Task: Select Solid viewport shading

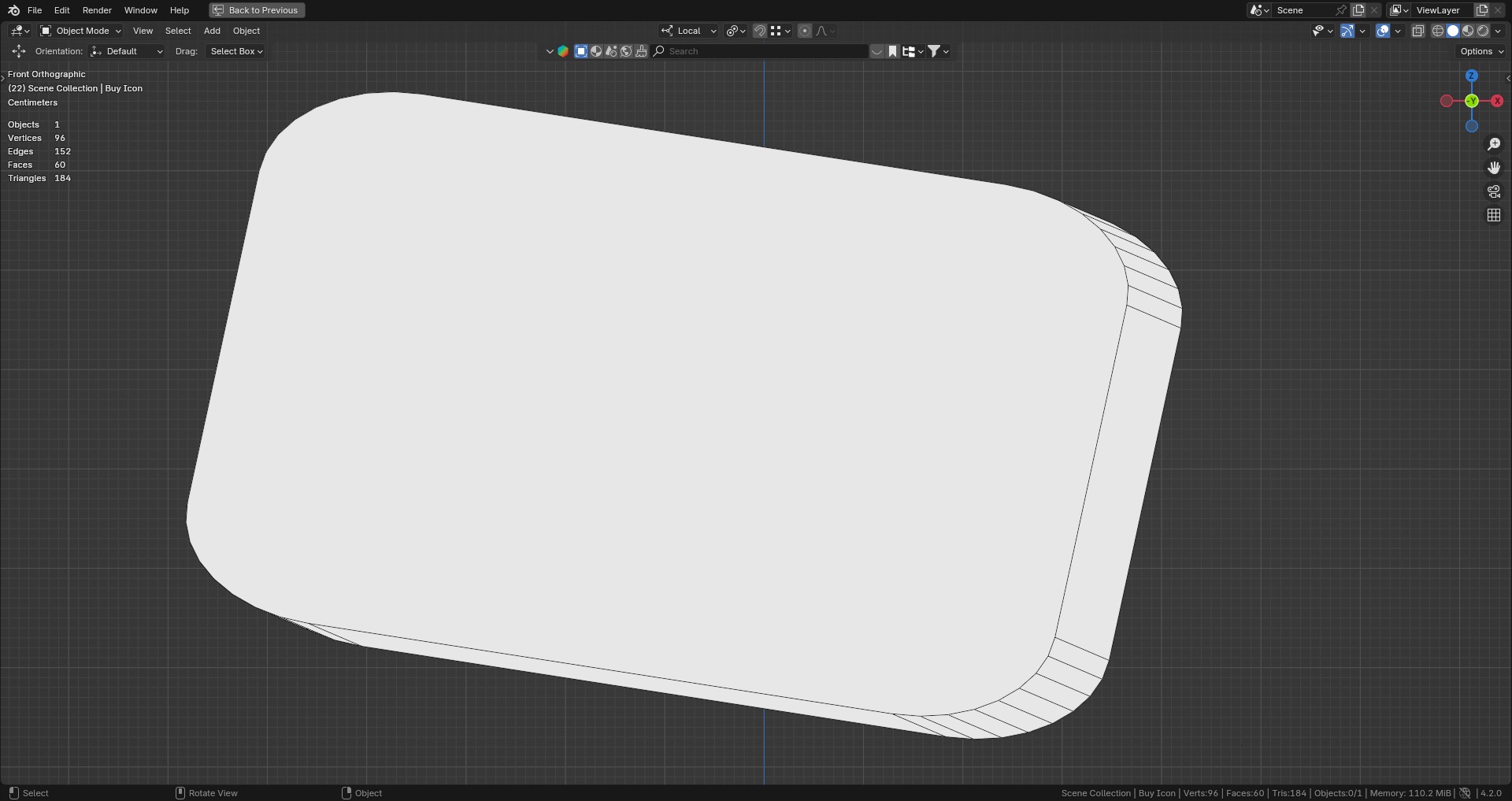Action: click(1453, 31)
